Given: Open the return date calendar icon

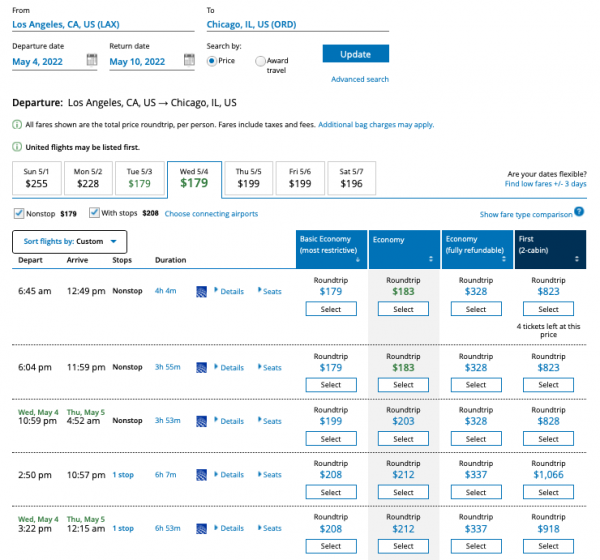Looking at the screenshot, I should click(189, 61).
